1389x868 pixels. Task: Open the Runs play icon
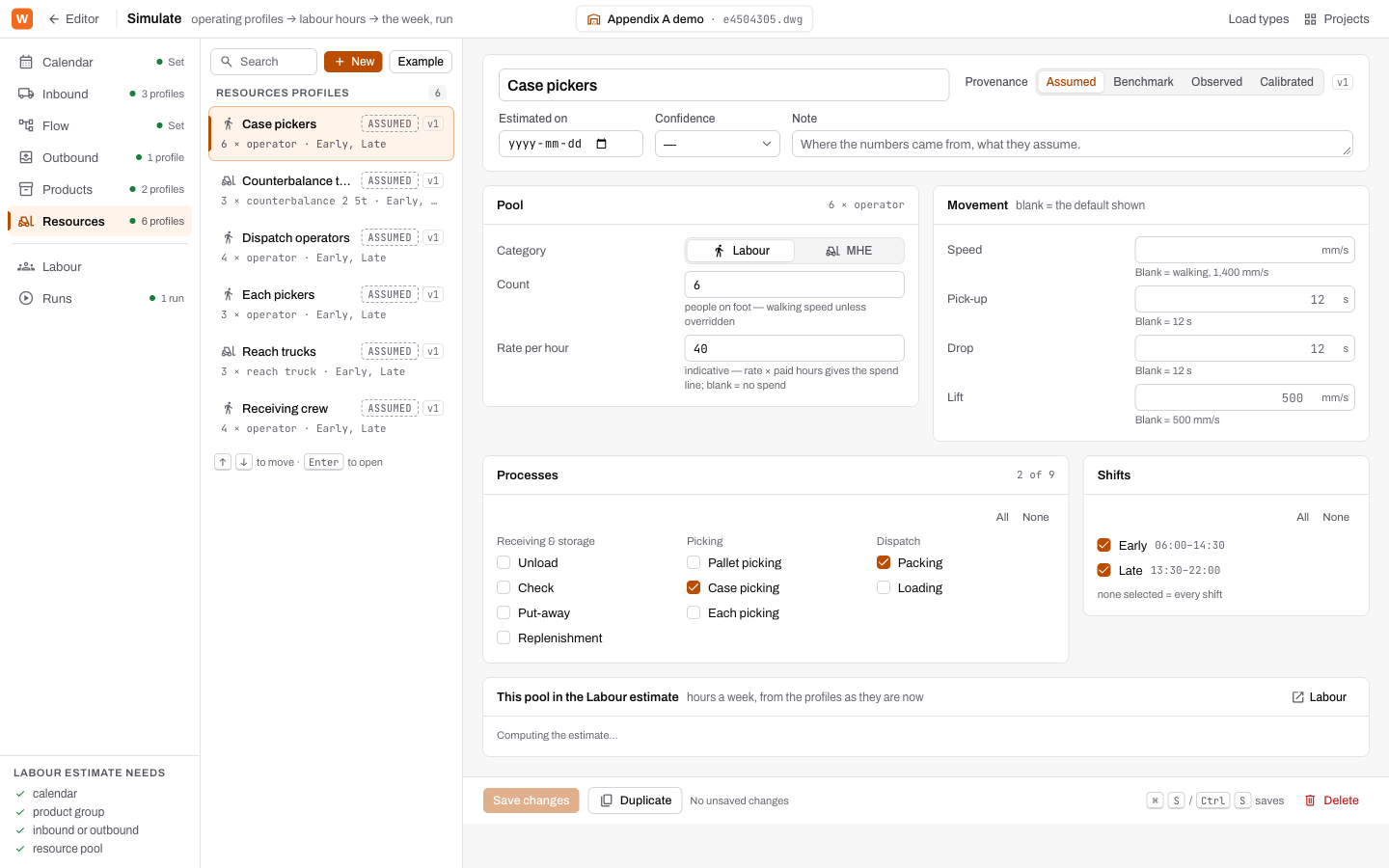point(26,298)
